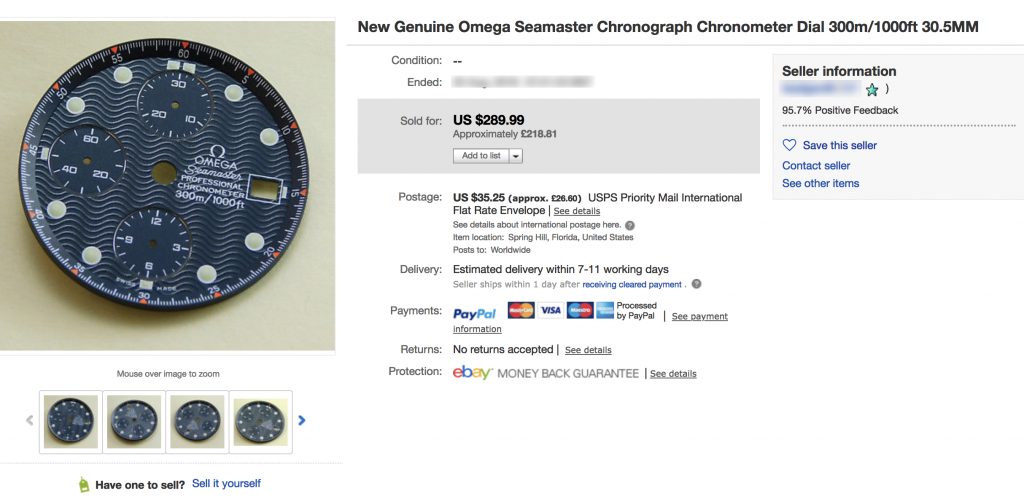Select the fourth dial thumbnail with yellow background
Image resolution: width=1024 pixels, height=504 pixels.
[261, 422]
